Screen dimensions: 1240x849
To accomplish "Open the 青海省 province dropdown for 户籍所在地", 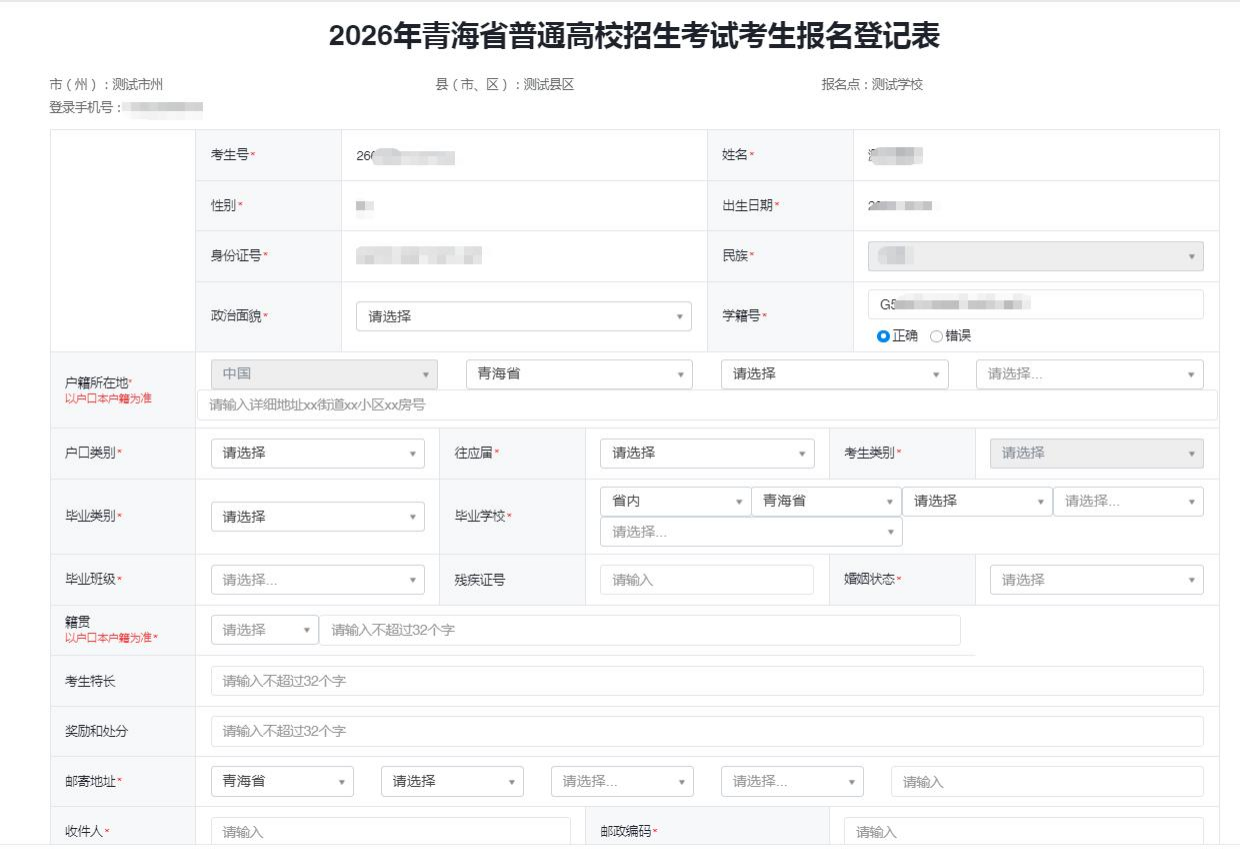I will pyautogui.click(x=579, y=374).
